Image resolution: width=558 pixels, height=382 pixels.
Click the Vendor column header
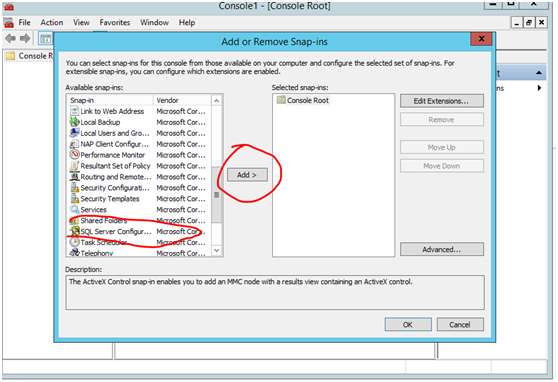(182, 100)
